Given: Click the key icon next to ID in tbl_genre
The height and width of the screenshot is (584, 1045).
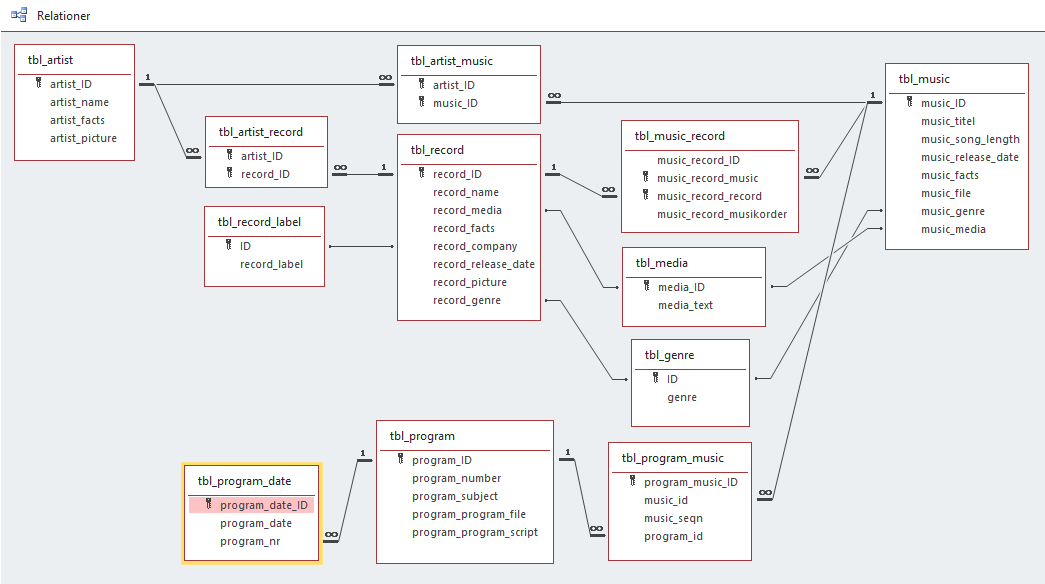Looking at the screenshot, I should 656,378.
